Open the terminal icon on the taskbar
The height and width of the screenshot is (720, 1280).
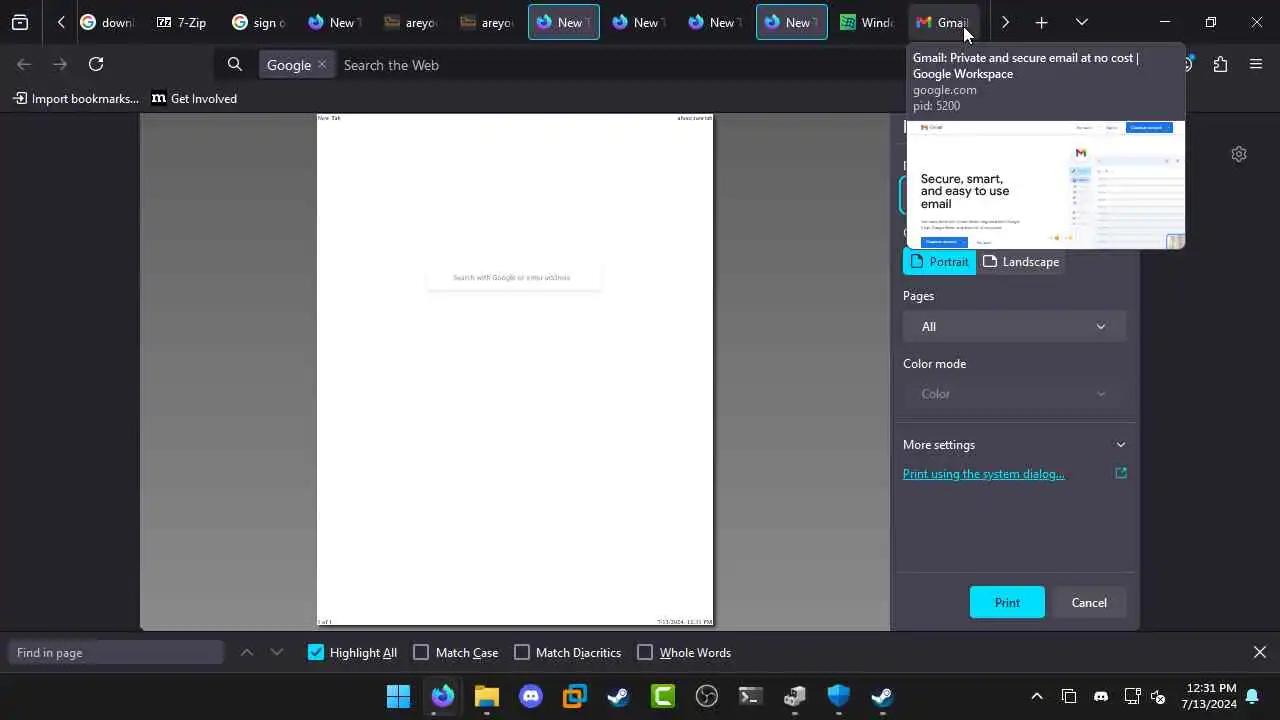pyautogui.click(x=751, y=696)
